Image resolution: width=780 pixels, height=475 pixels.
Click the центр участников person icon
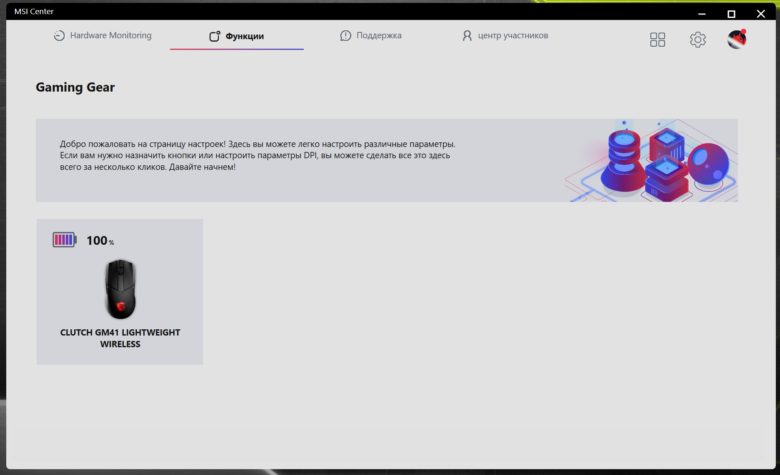click(x=467, y=35)
